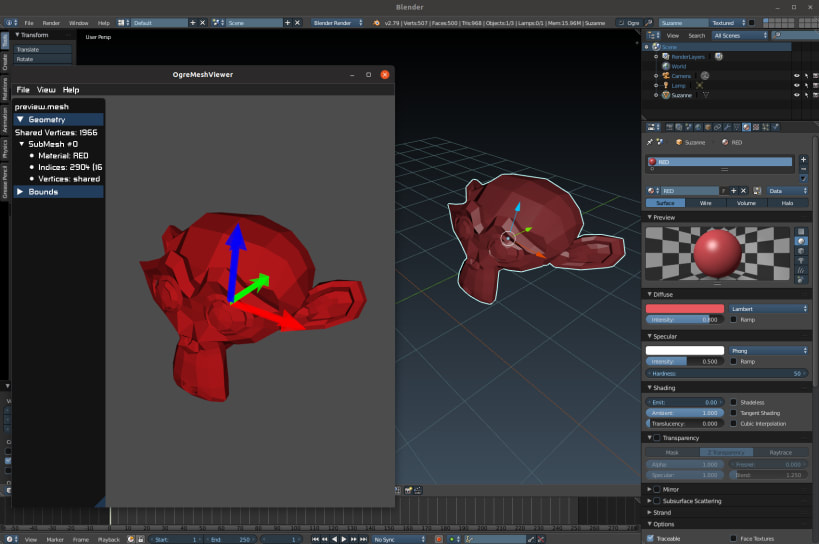Click the Camera icon in outliner
The image size is (819, 544).
click(665, 75)
